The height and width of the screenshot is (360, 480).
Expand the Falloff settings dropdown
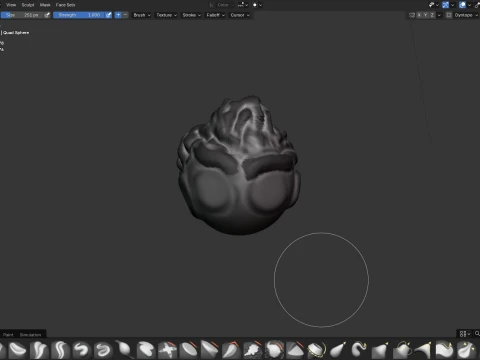point(215,15)
